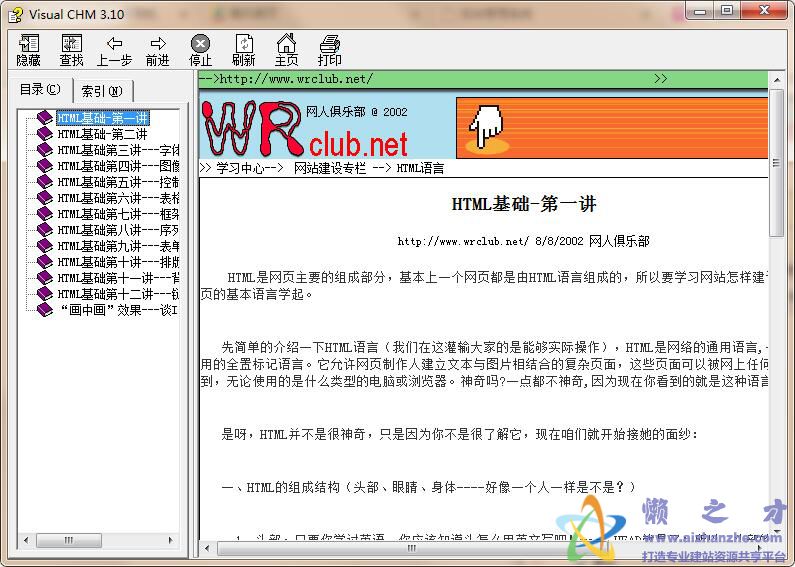
Task: Go back with 上一步 arrow icon
Action: 115,50
